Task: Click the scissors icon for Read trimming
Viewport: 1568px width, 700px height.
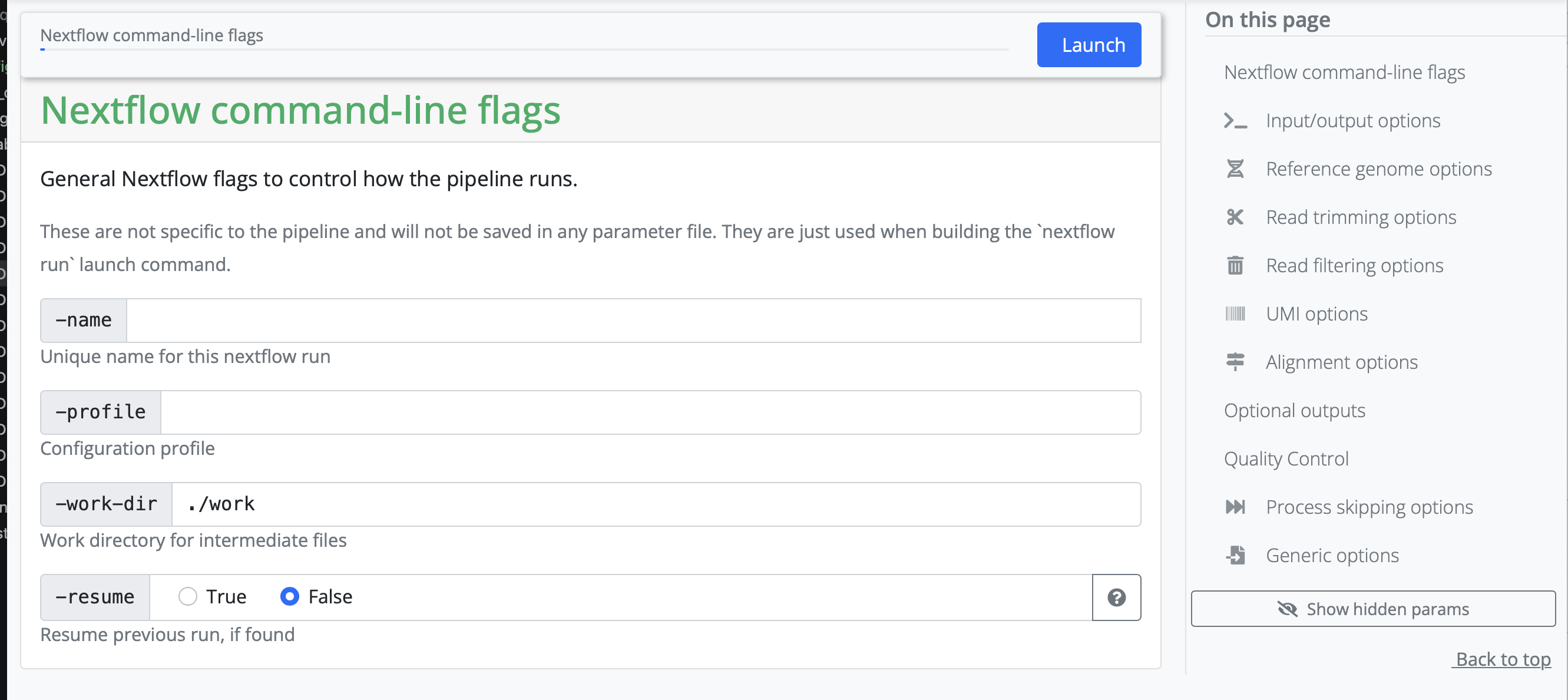Action: pyautogui.click(x=1235, y=217)
